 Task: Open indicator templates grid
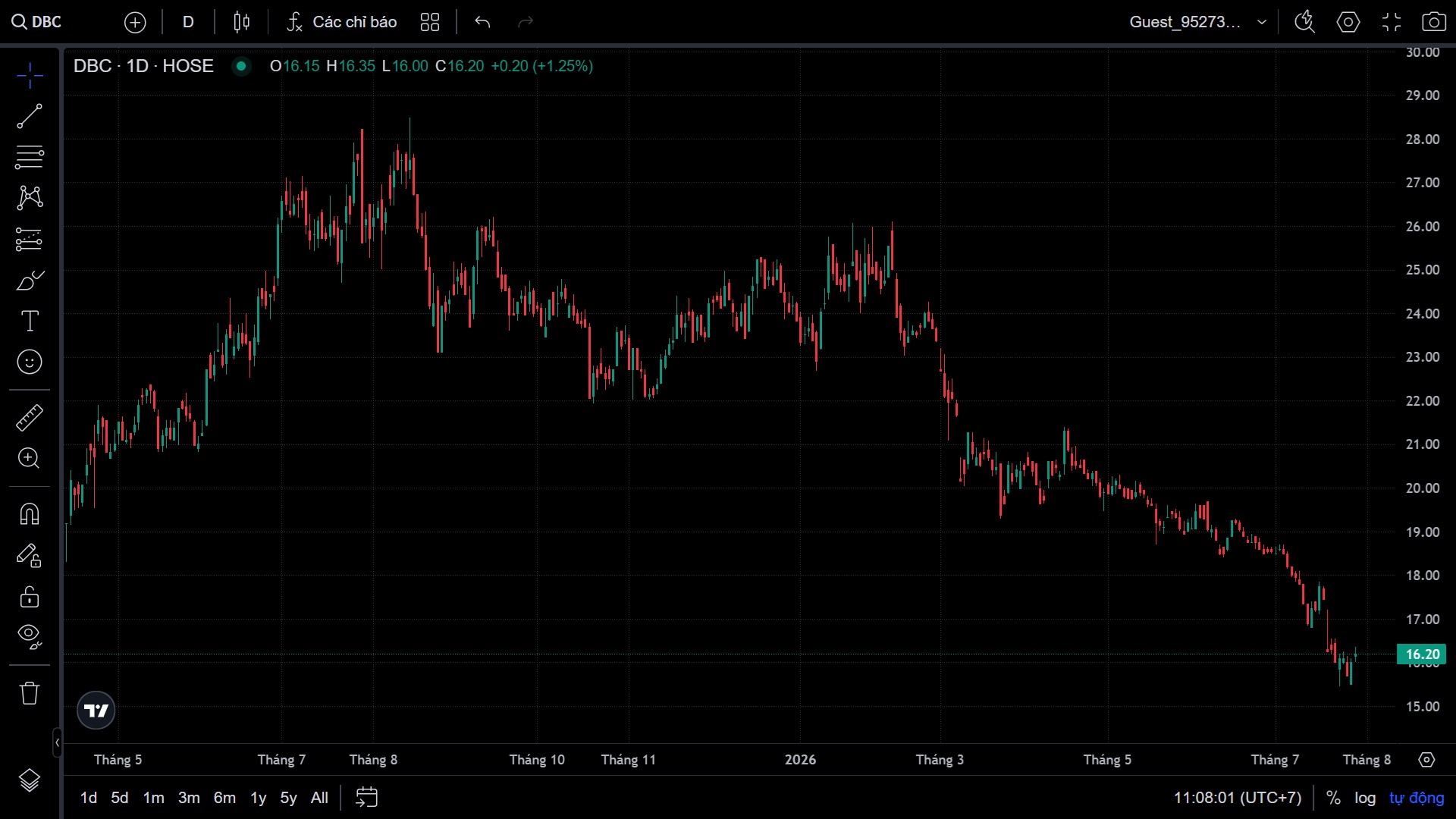coord(430,22)
